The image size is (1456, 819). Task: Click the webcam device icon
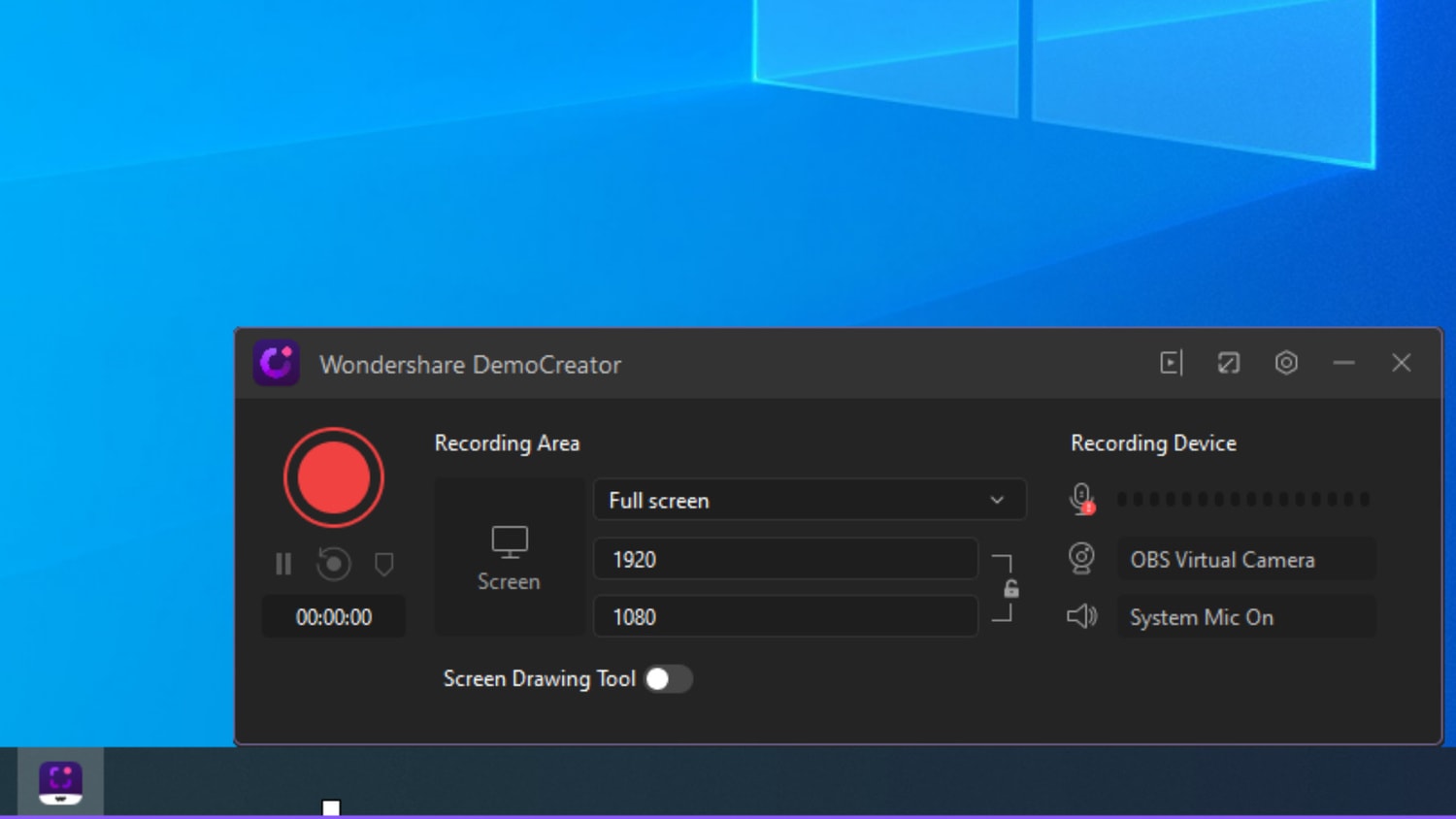pos(1081,559)
